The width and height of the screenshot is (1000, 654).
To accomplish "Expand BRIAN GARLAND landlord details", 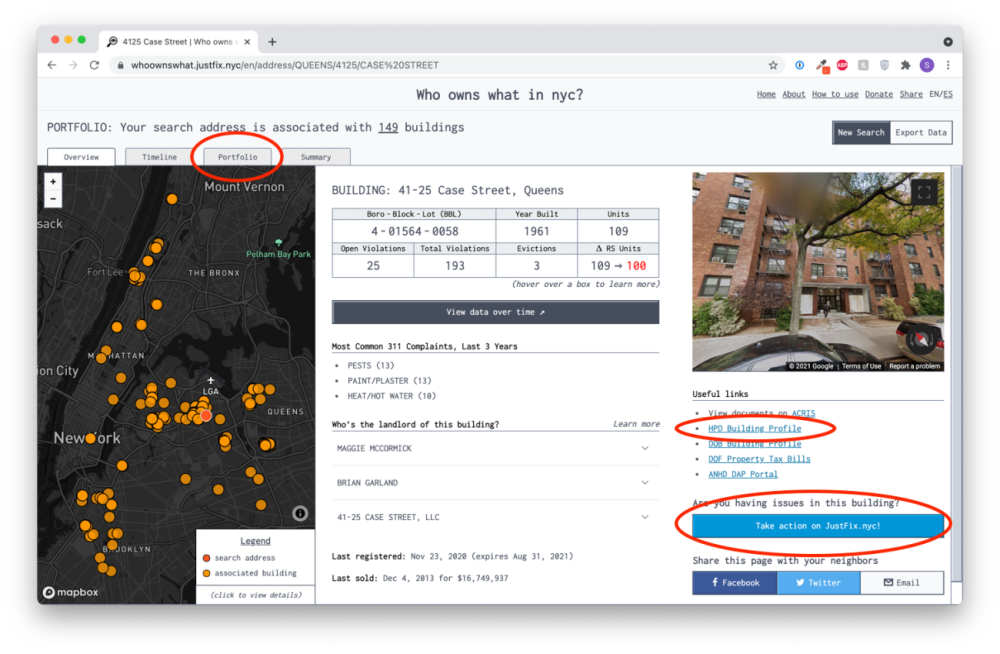I will 496,483.
